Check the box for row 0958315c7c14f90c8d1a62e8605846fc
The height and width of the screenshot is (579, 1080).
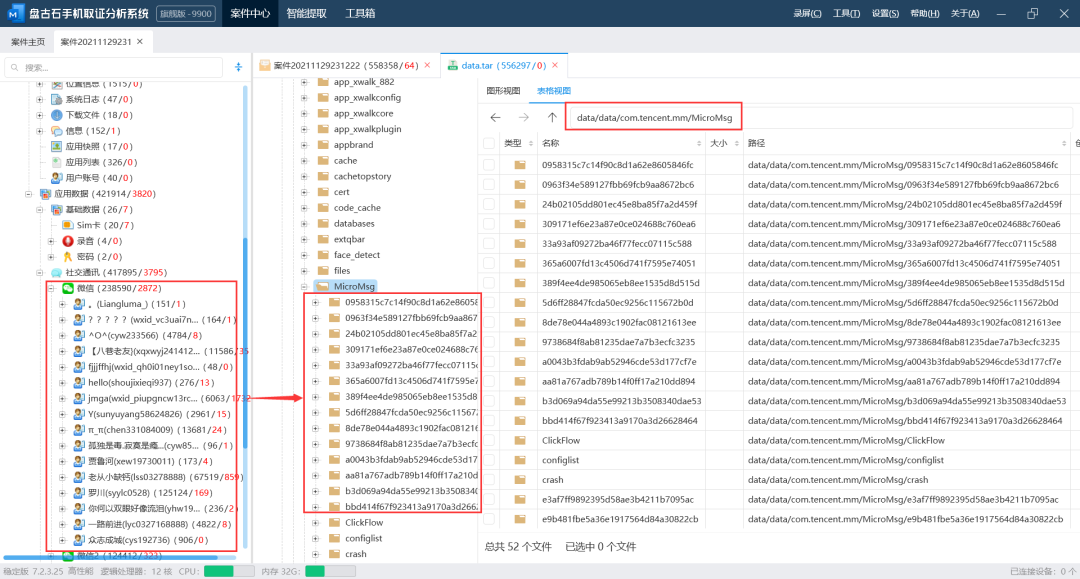(x=489, y=165)
